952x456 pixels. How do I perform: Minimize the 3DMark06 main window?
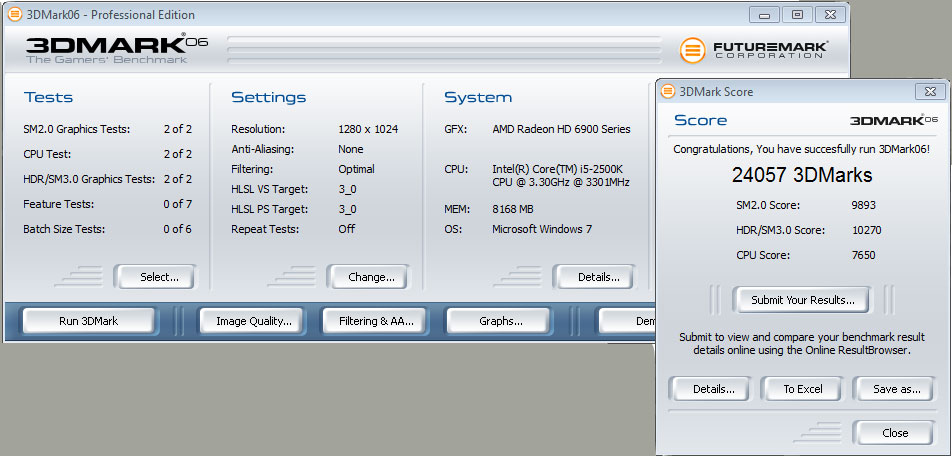click(x=764, y=15)
